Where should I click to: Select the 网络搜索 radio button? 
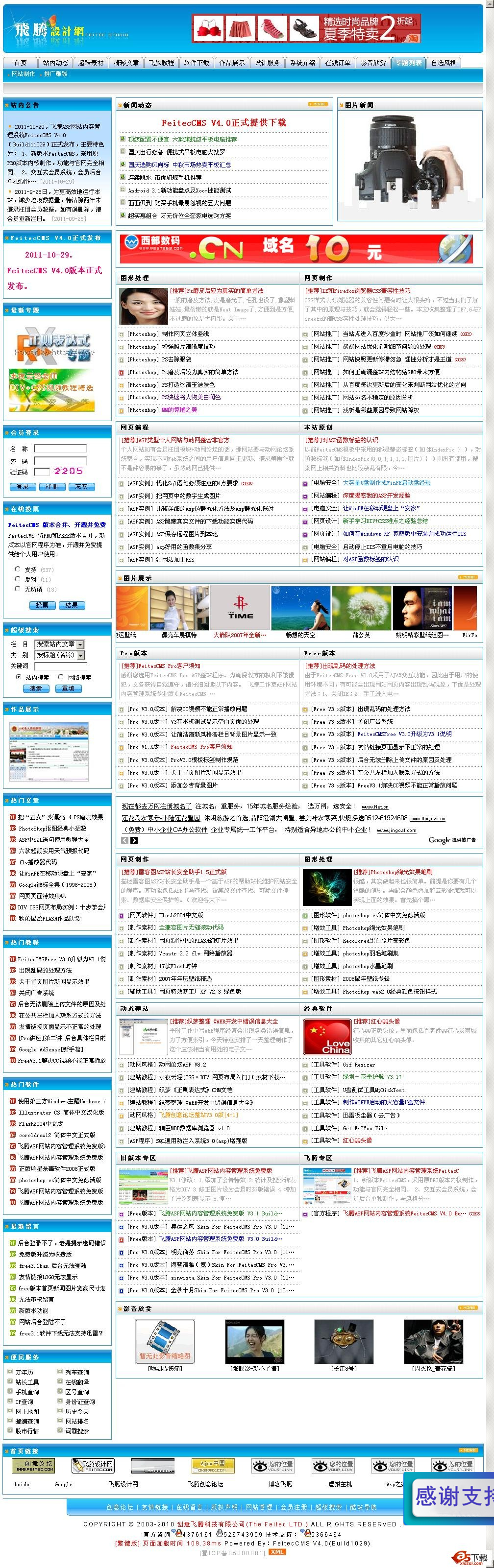click(60, 676)
